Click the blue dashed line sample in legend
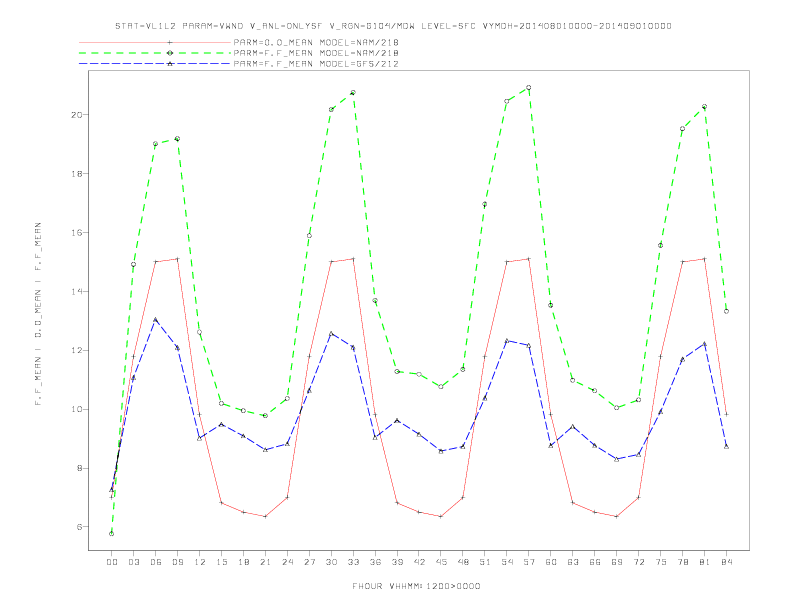The width and height of the screenshot is (792, 612). (x=155, y=64)
